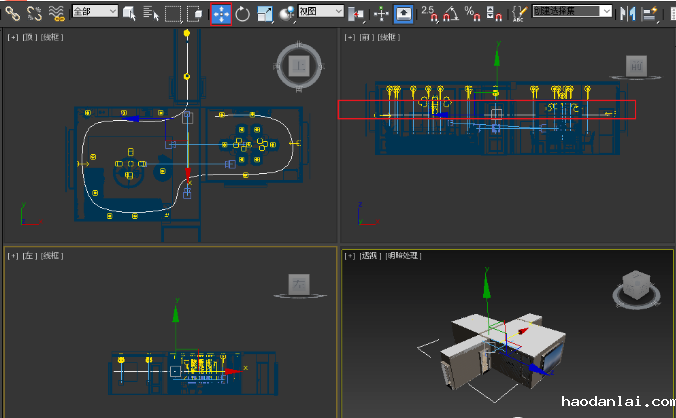Toggle Window/Crossing selection mode
This screenshot has height=418, width=676.
pyautogui.click(x=195, y=13)
